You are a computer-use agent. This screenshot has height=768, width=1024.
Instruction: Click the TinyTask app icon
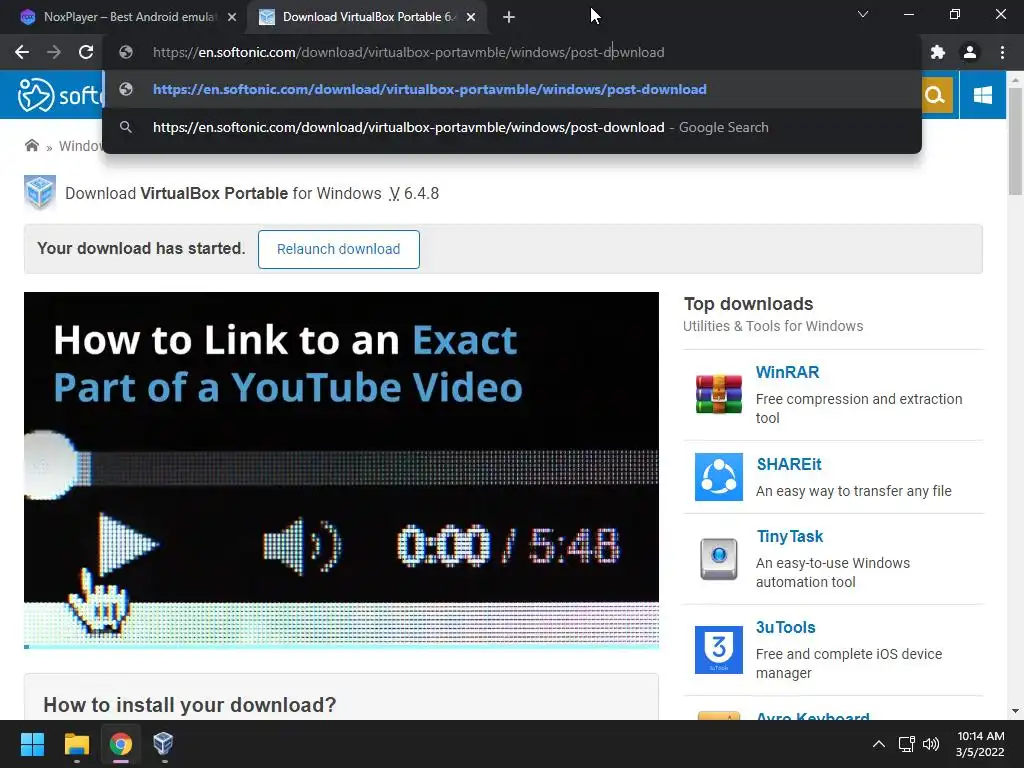(718, 559)
